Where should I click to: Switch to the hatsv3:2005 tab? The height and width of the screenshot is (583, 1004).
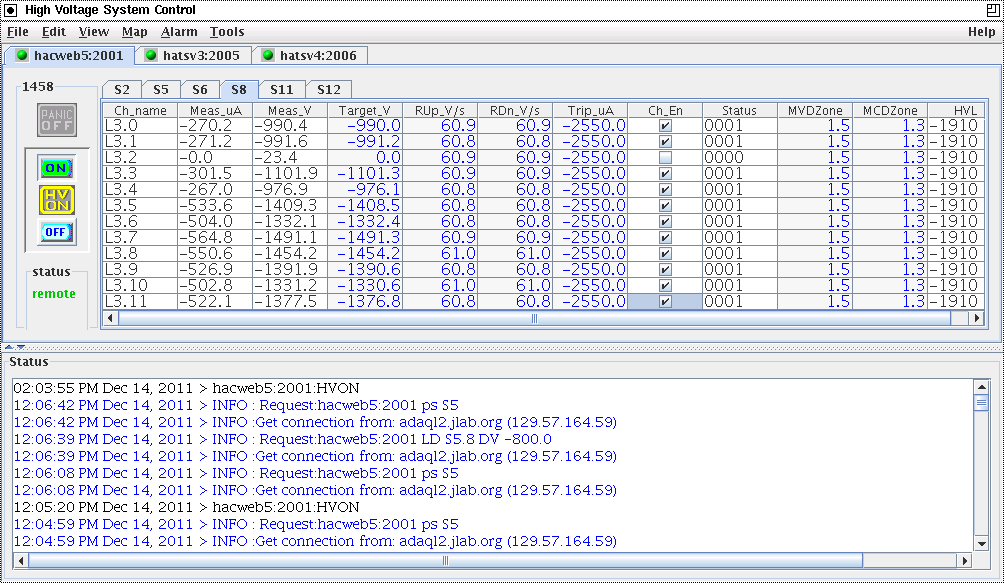(x=194, y=56)
